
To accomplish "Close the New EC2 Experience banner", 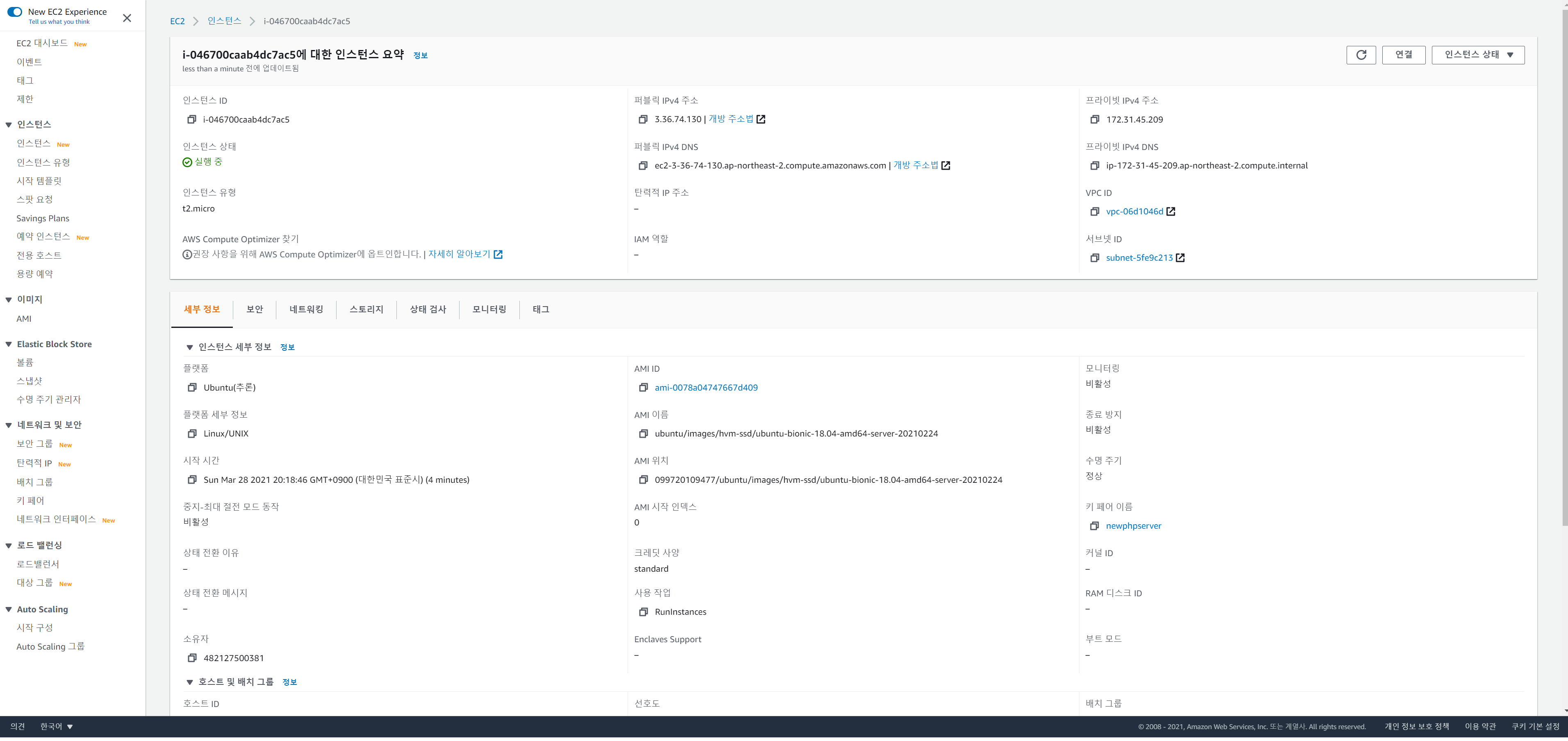I will pos(127,18).
